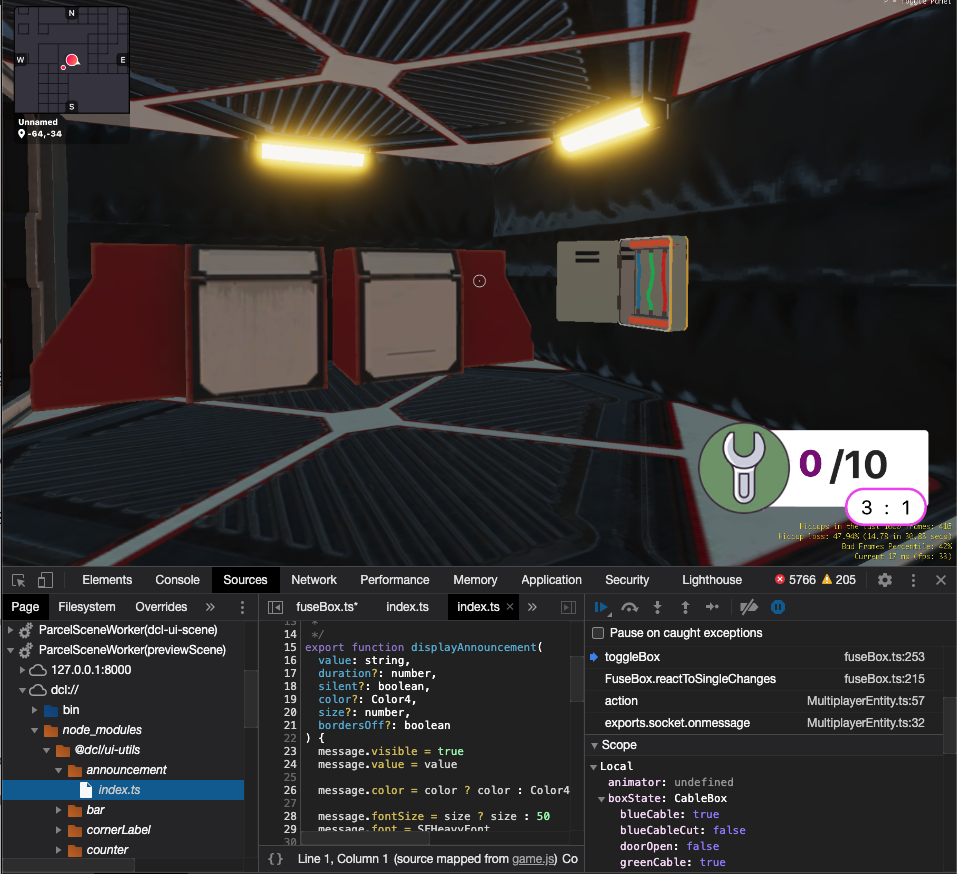The height and width of the screenshot is (874, 957).
Task: Click the minimap in the game view
Action: click(71, 60)
